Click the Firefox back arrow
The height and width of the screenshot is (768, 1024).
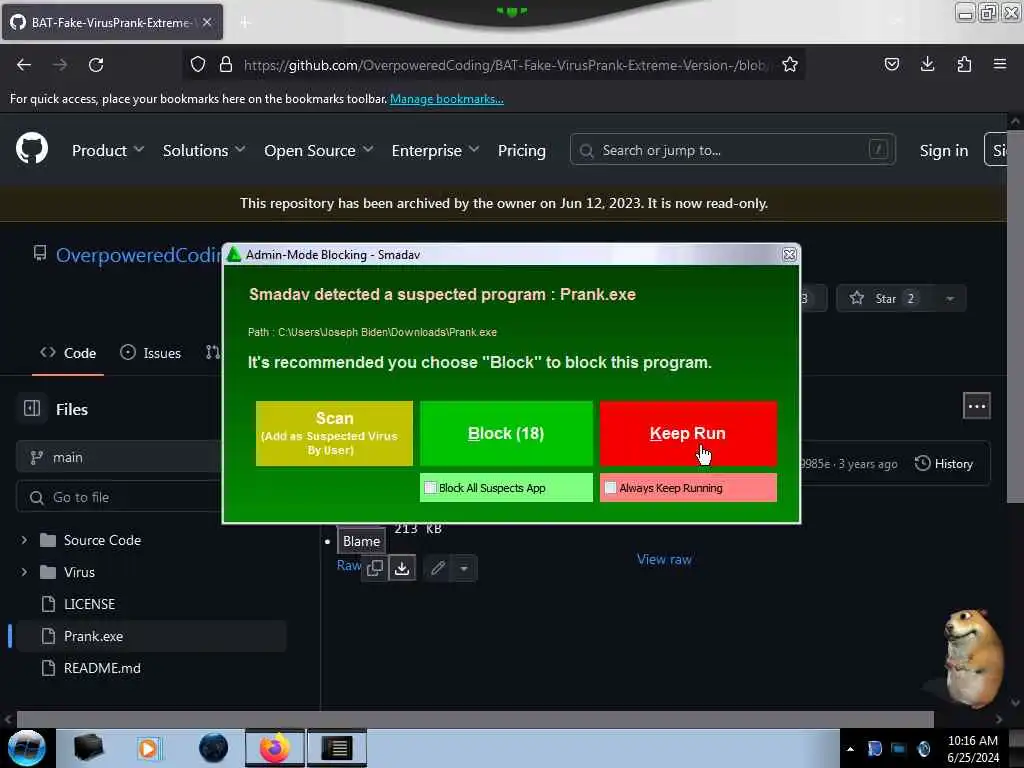(24, 65)
